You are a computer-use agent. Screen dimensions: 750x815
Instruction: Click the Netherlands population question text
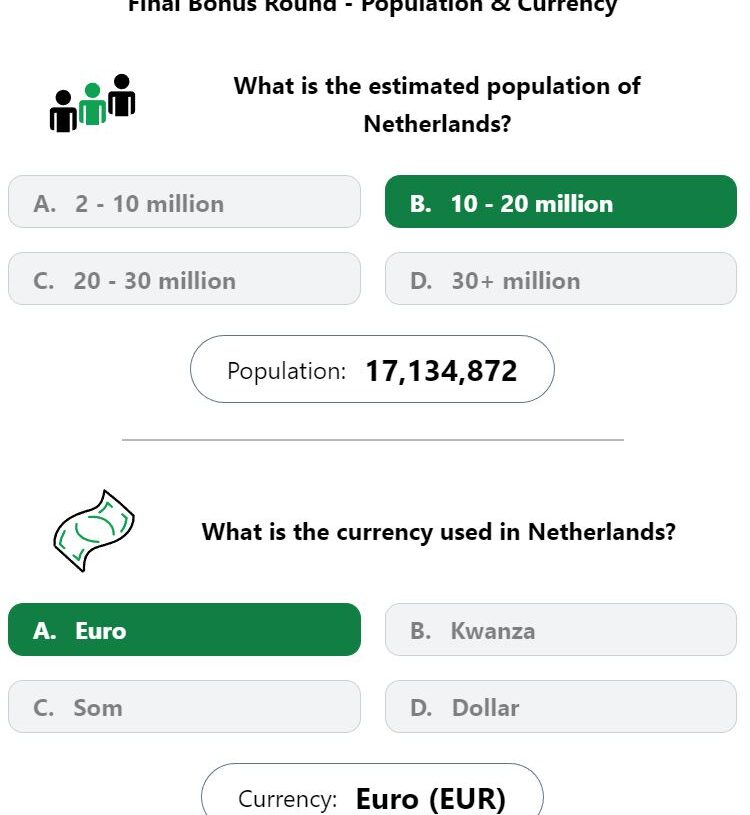437,104
